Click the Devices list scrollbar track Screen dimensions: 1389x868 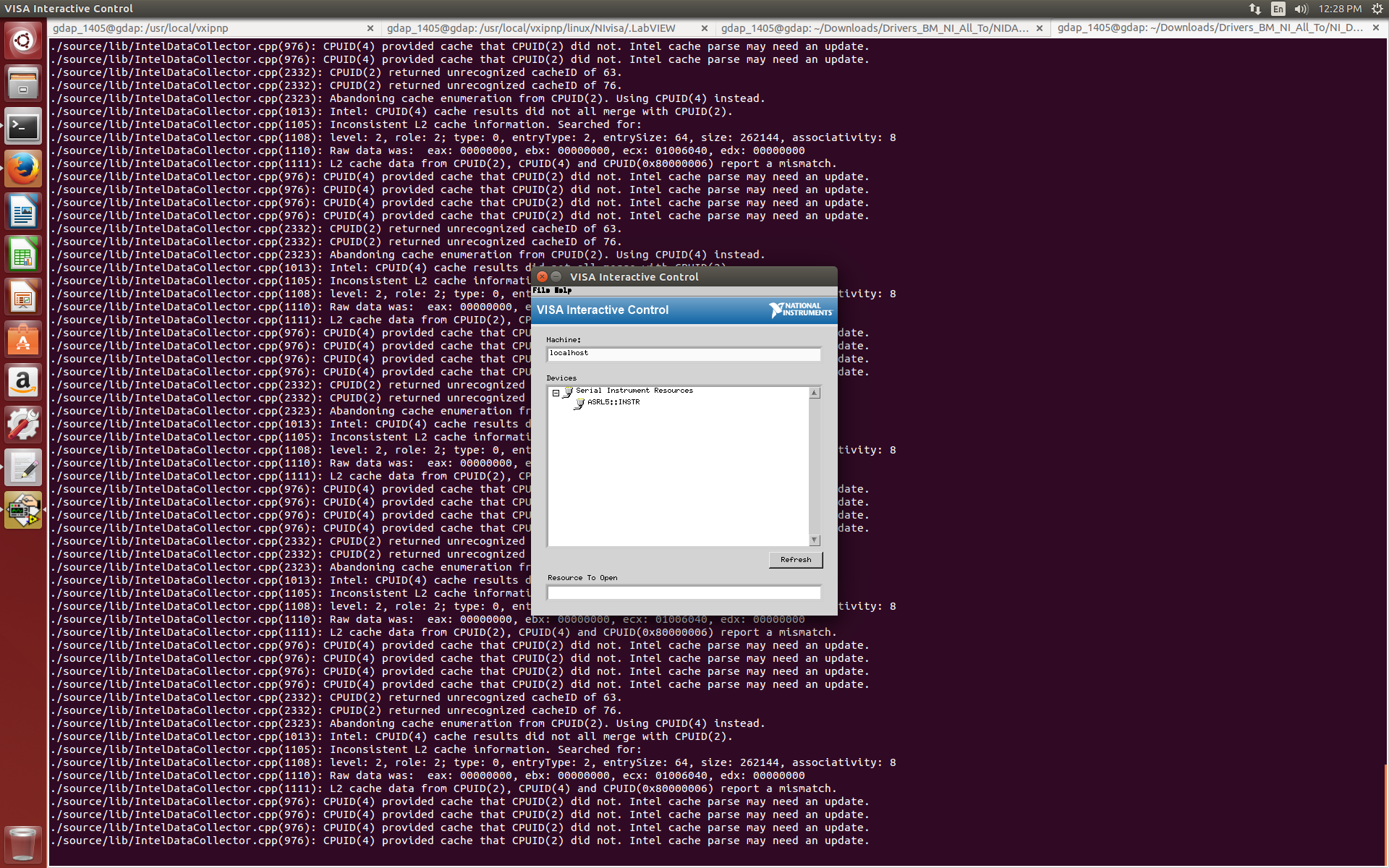coord(815,467)
